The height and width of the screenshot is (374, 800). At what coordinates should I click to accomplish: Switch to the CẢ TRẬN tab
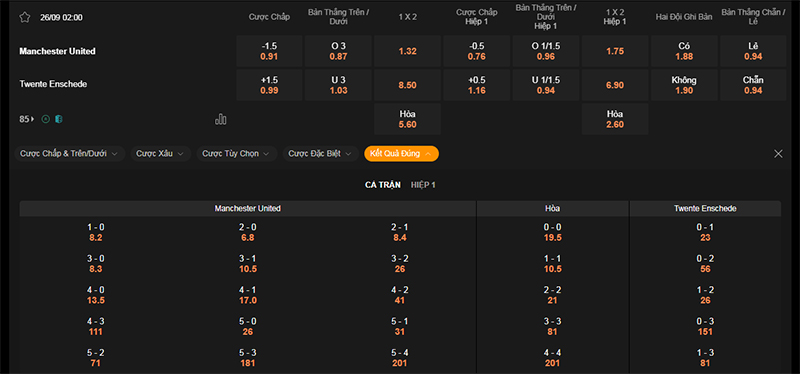coord(383,185)
